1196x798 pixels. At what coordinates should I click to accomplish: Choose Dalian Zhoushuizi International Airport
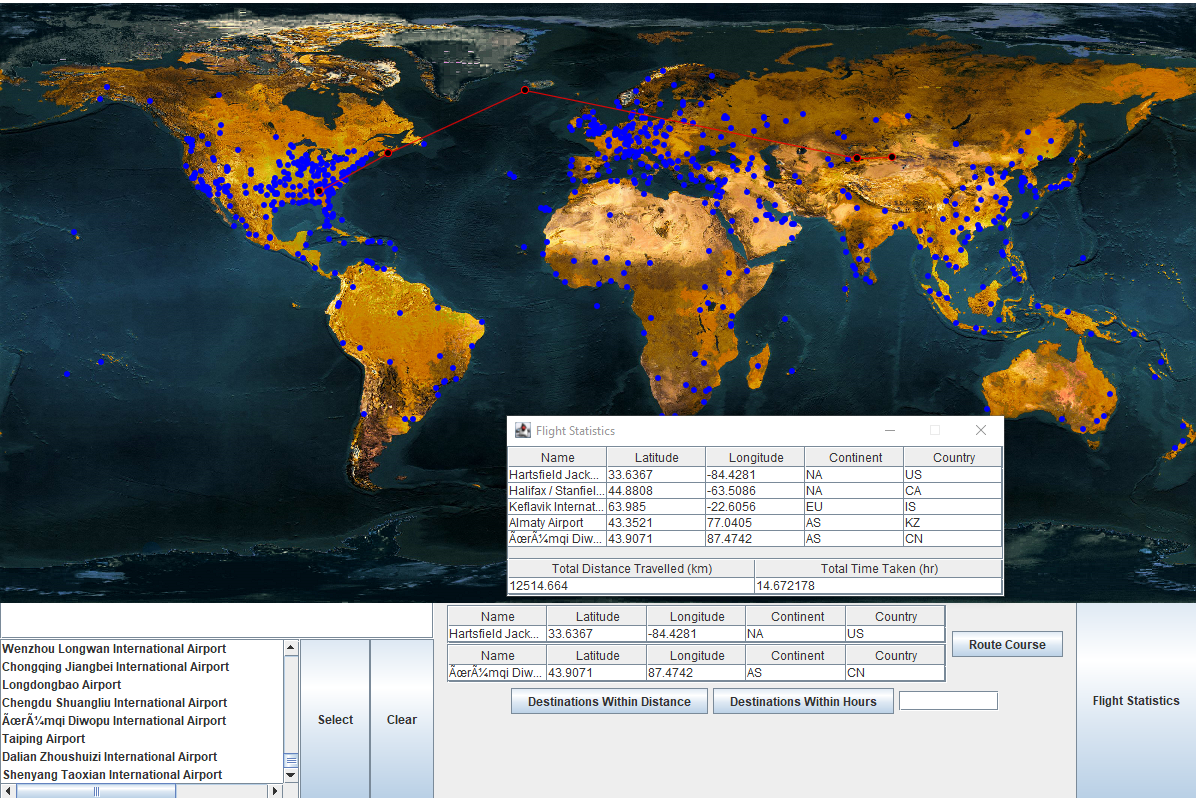point(109,757)
